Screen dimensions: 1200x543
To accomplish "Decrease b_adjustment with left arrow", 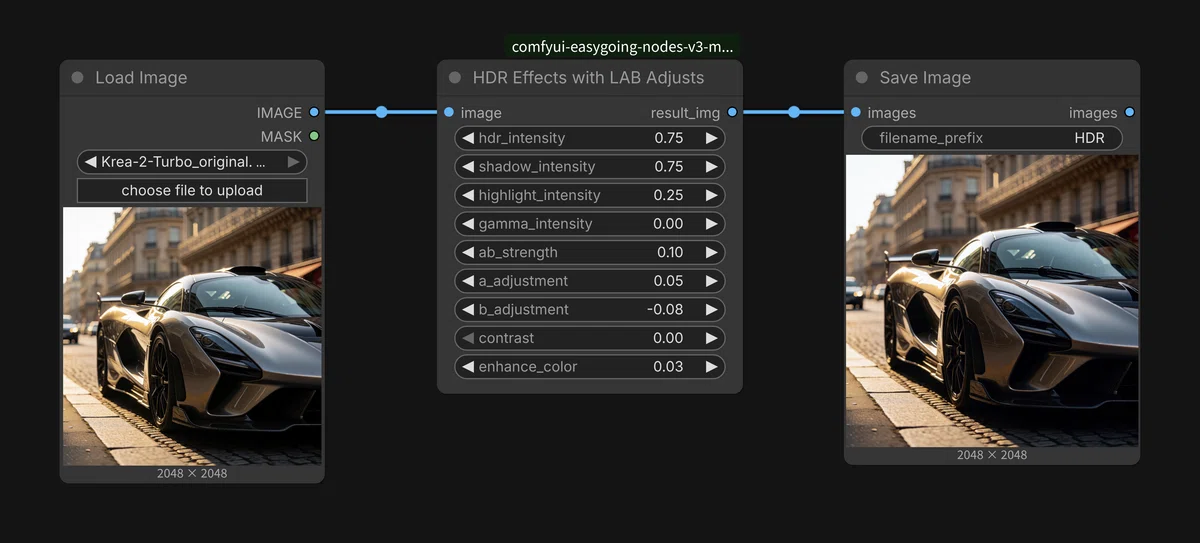I will pyautogui.click(x=468, y=309).
